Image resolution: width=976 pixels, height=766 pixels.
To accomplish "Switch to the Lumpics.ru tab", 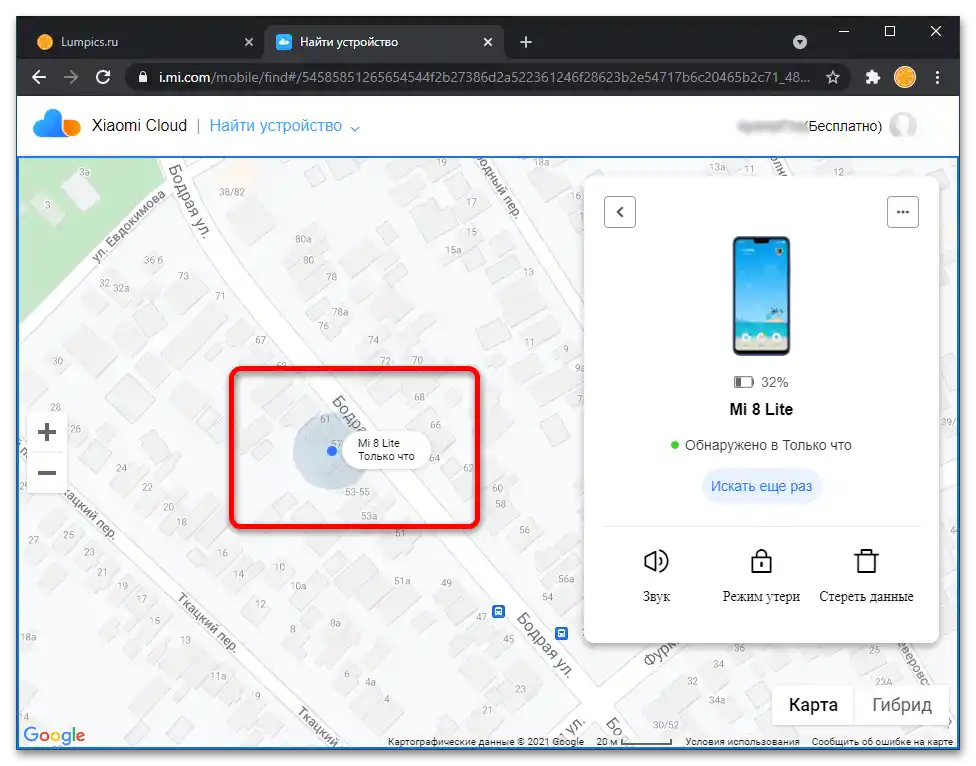I will point(143,42).
